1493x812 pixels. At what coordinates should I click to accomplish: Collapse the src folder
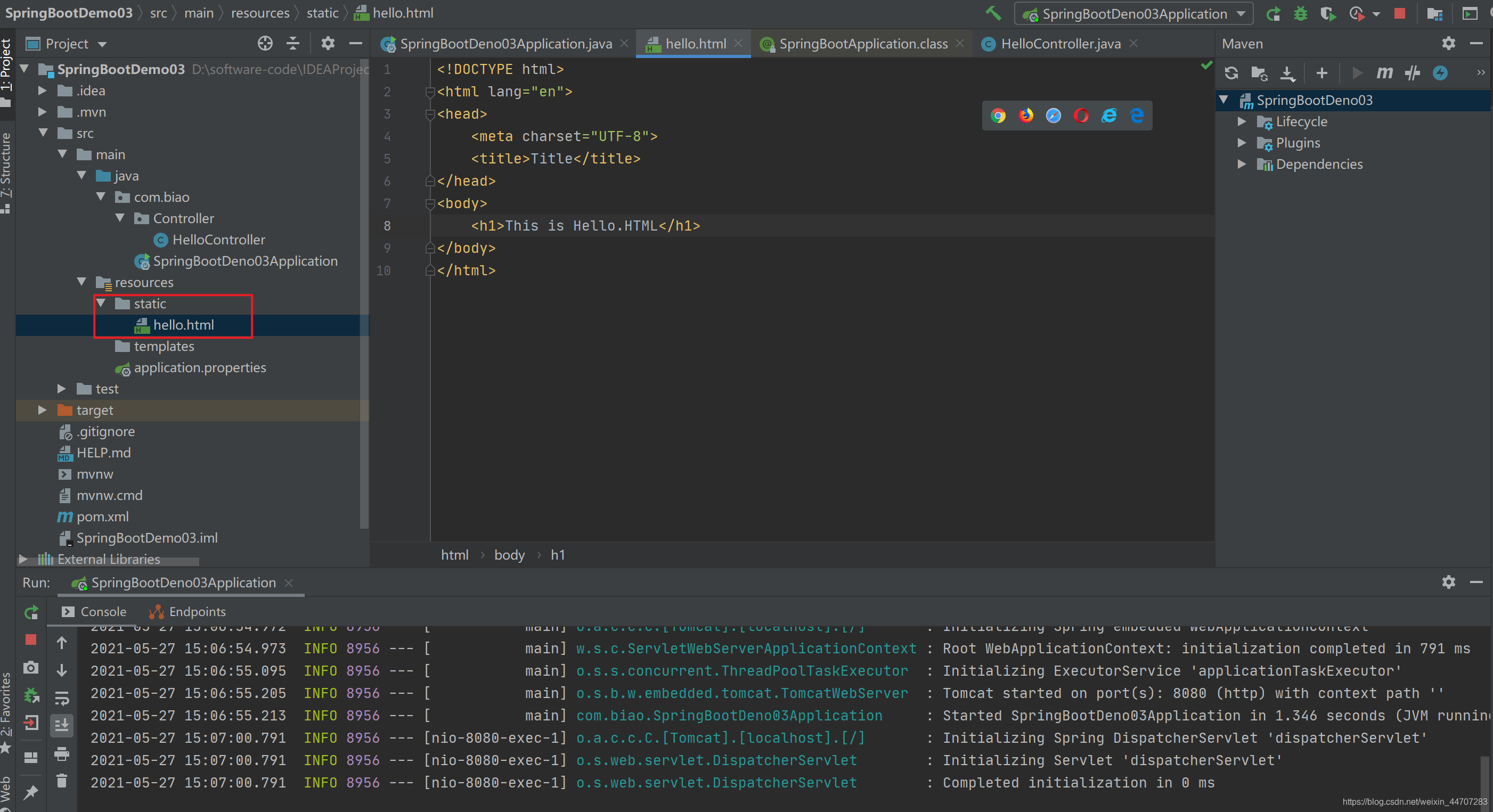[42, 133]
